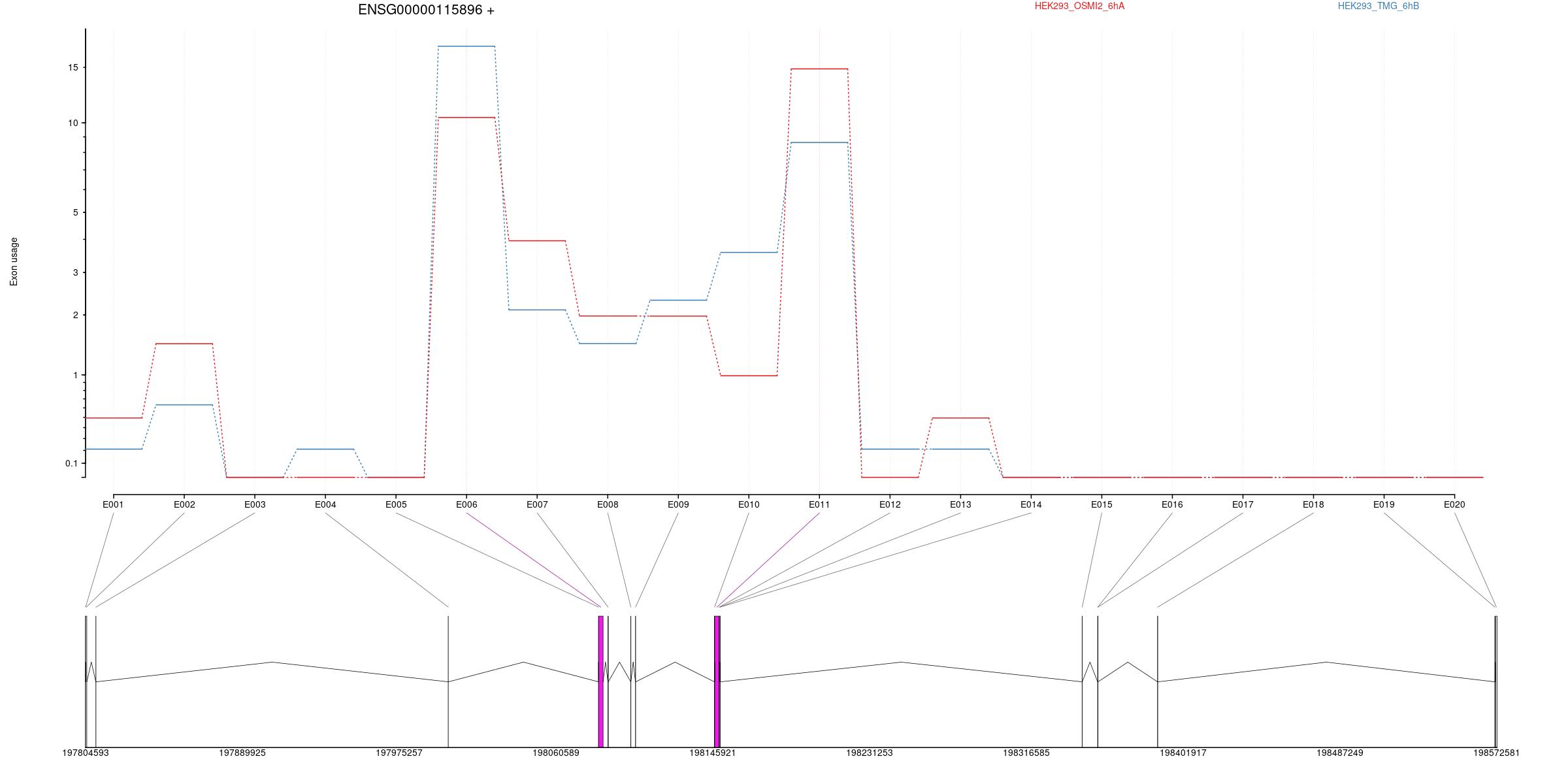This screenshot has height=784, width=1568.
Task: Click genomic coordinate 197975257
Action: [x=399, y=753]
